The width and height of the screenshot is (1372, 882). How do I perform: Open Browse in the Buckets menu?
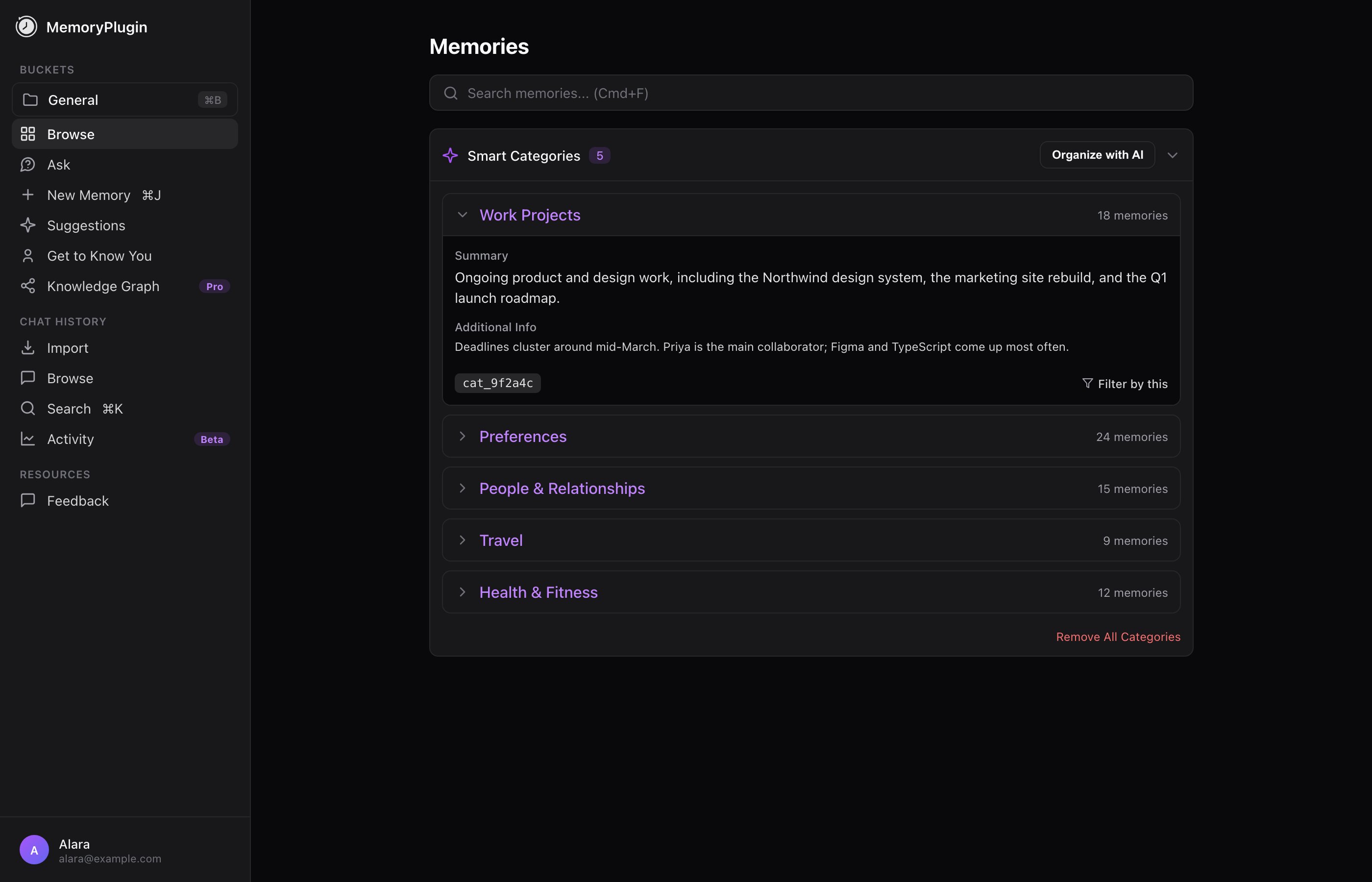click(125, 134)
